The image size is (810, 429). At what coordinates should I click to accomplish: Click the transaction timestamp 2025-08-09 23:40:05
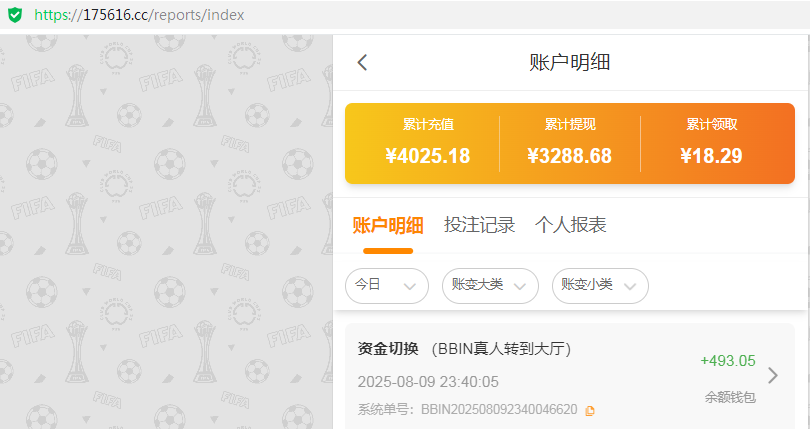427,382
